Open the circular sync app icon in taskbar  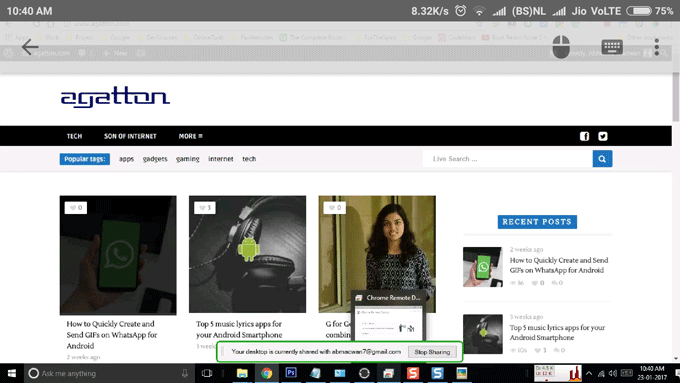364,373
